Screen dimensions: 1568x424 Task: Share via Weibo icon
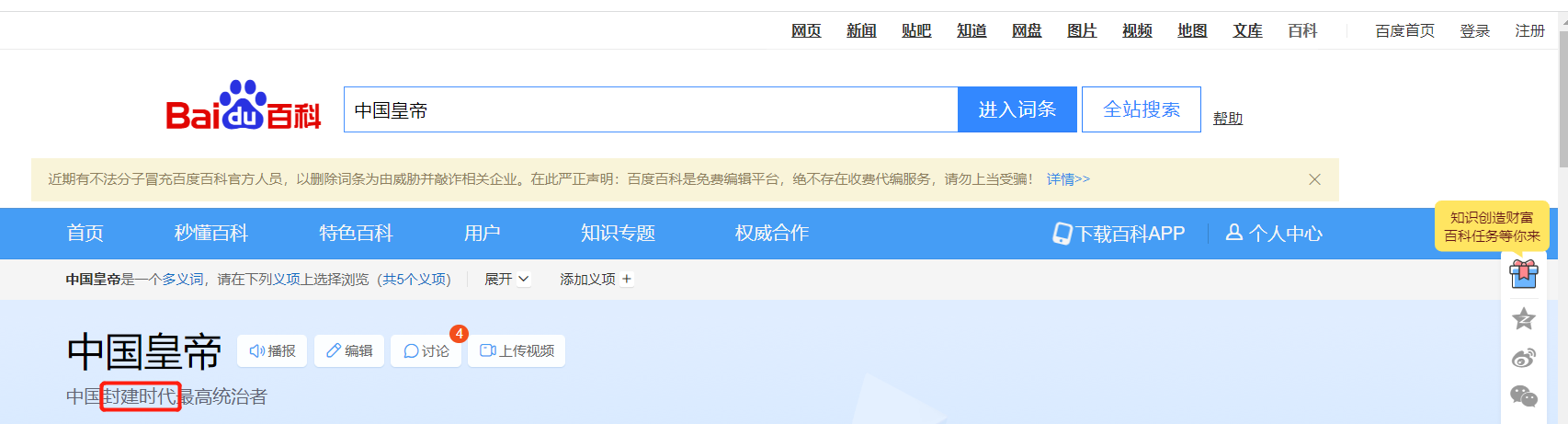point(1523,358)
